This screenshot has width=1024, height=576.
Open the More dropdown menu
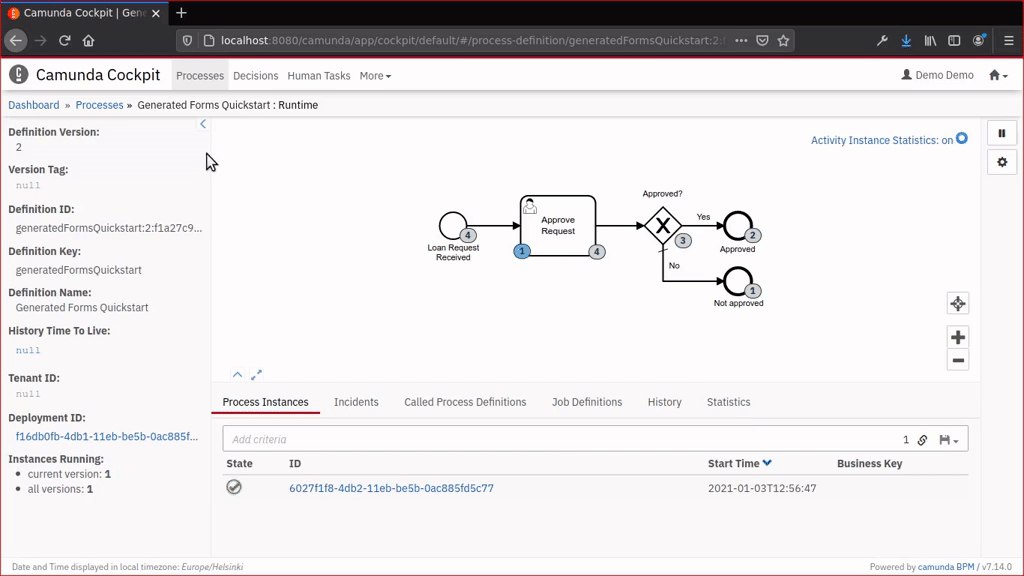pos(376,76)
